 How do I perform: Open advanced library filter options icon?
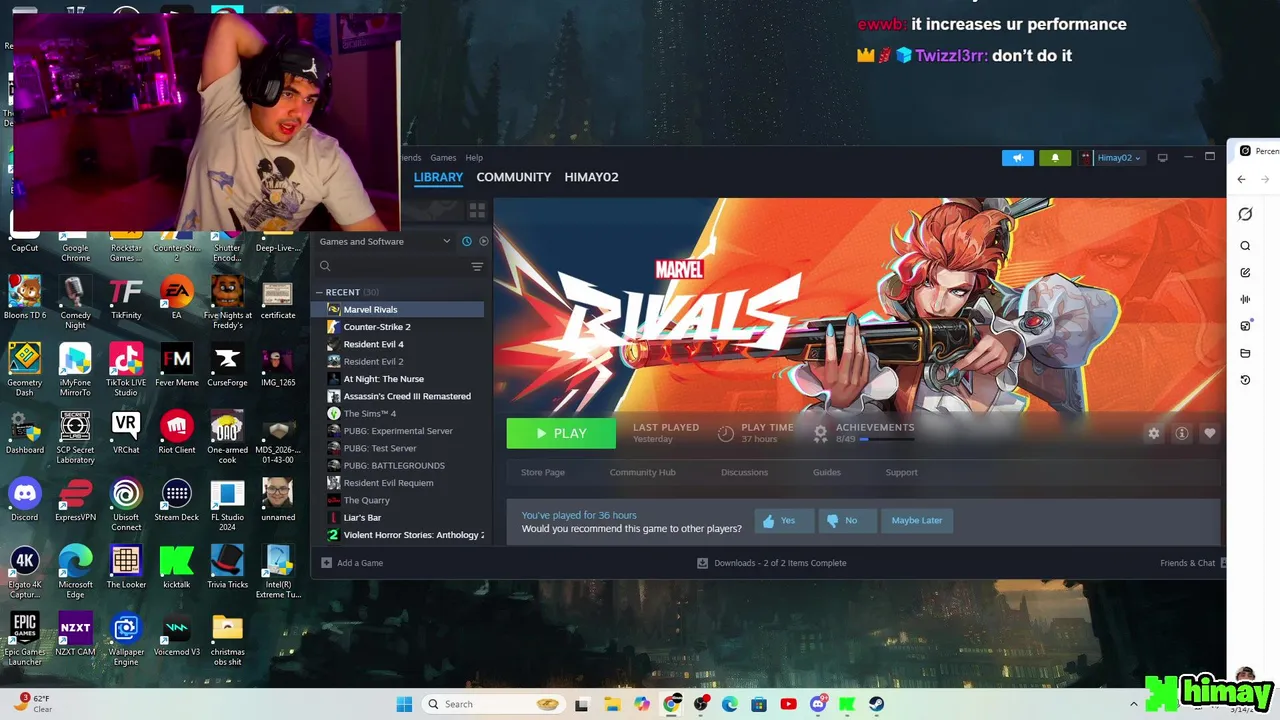(477, 266)
